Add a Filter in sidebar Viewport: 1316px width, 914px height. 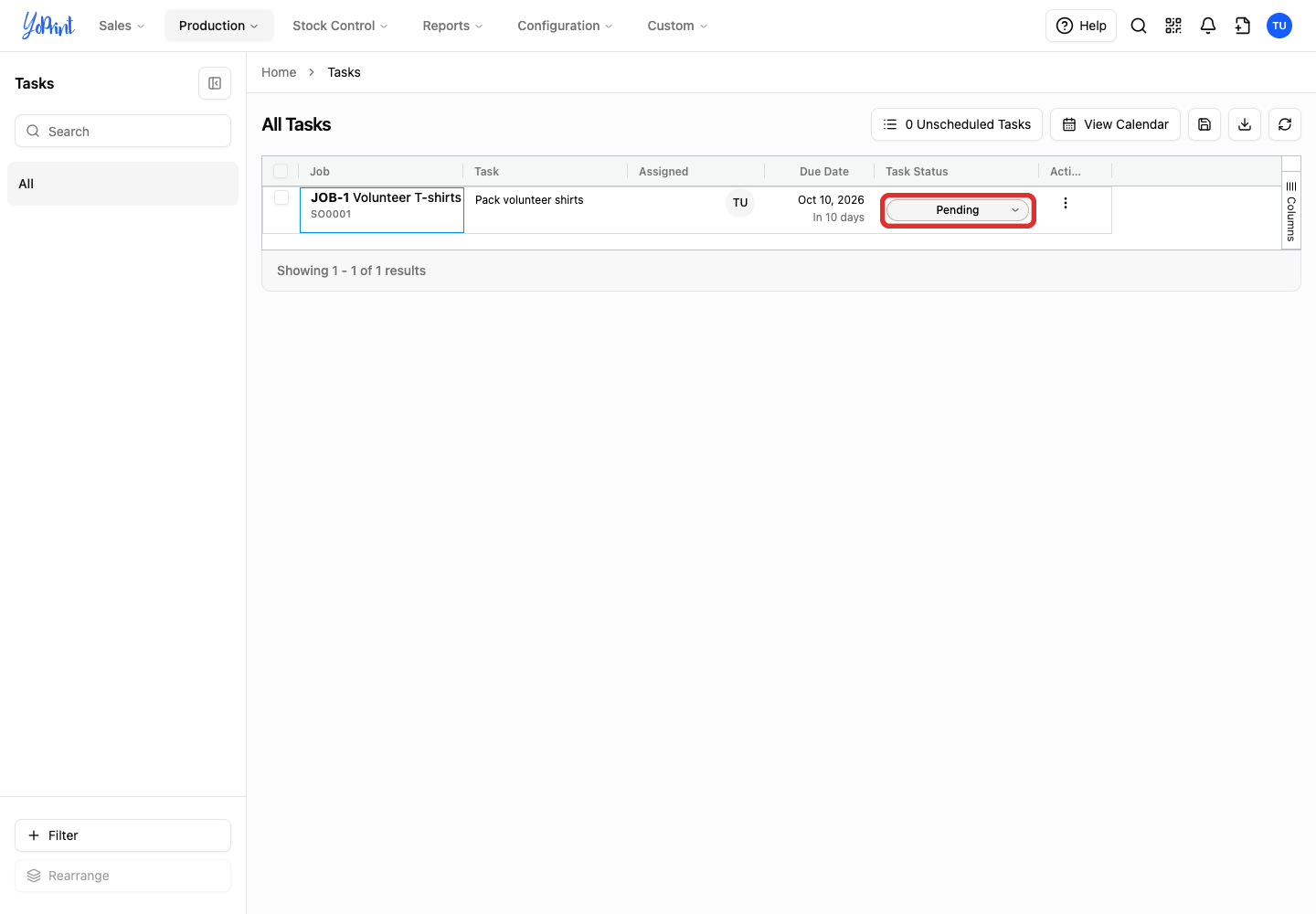122,835
